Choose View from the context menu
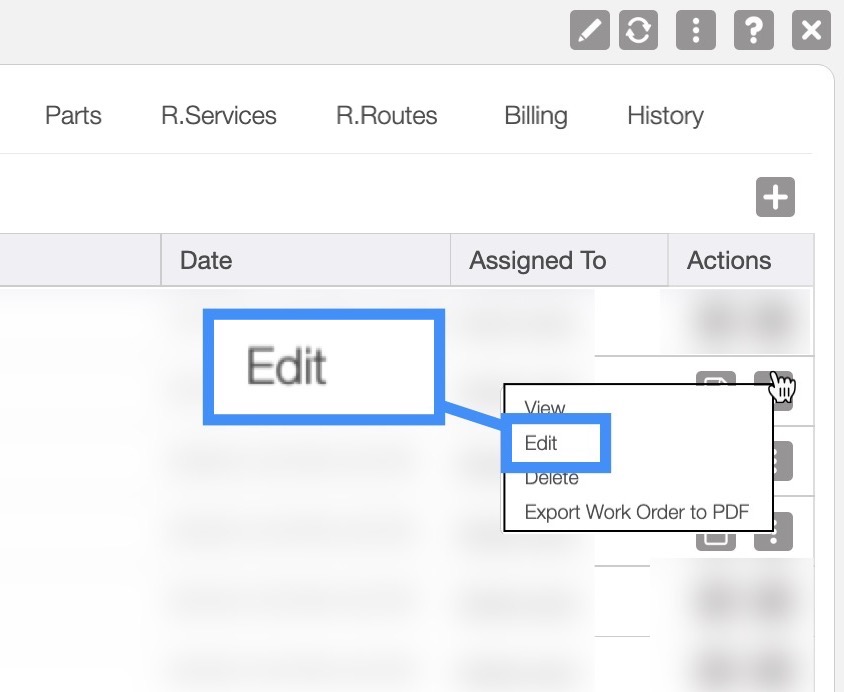The width and height of the screenshot is (844, 692). 545,408
